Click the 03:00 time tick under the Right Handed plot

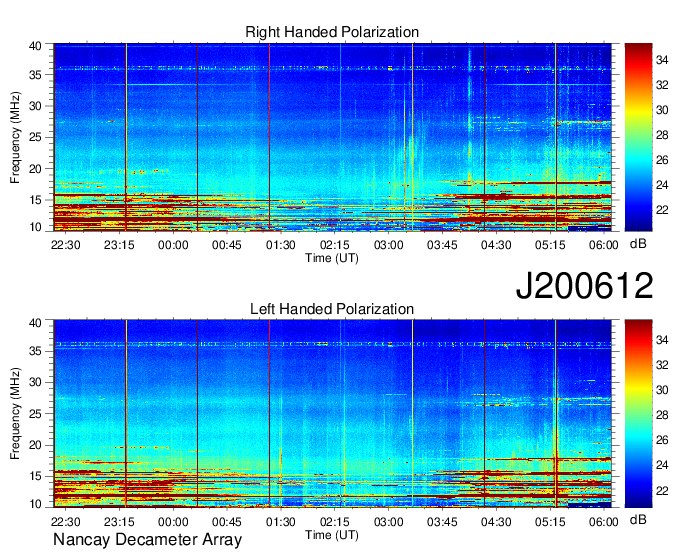tap(389, 245)
